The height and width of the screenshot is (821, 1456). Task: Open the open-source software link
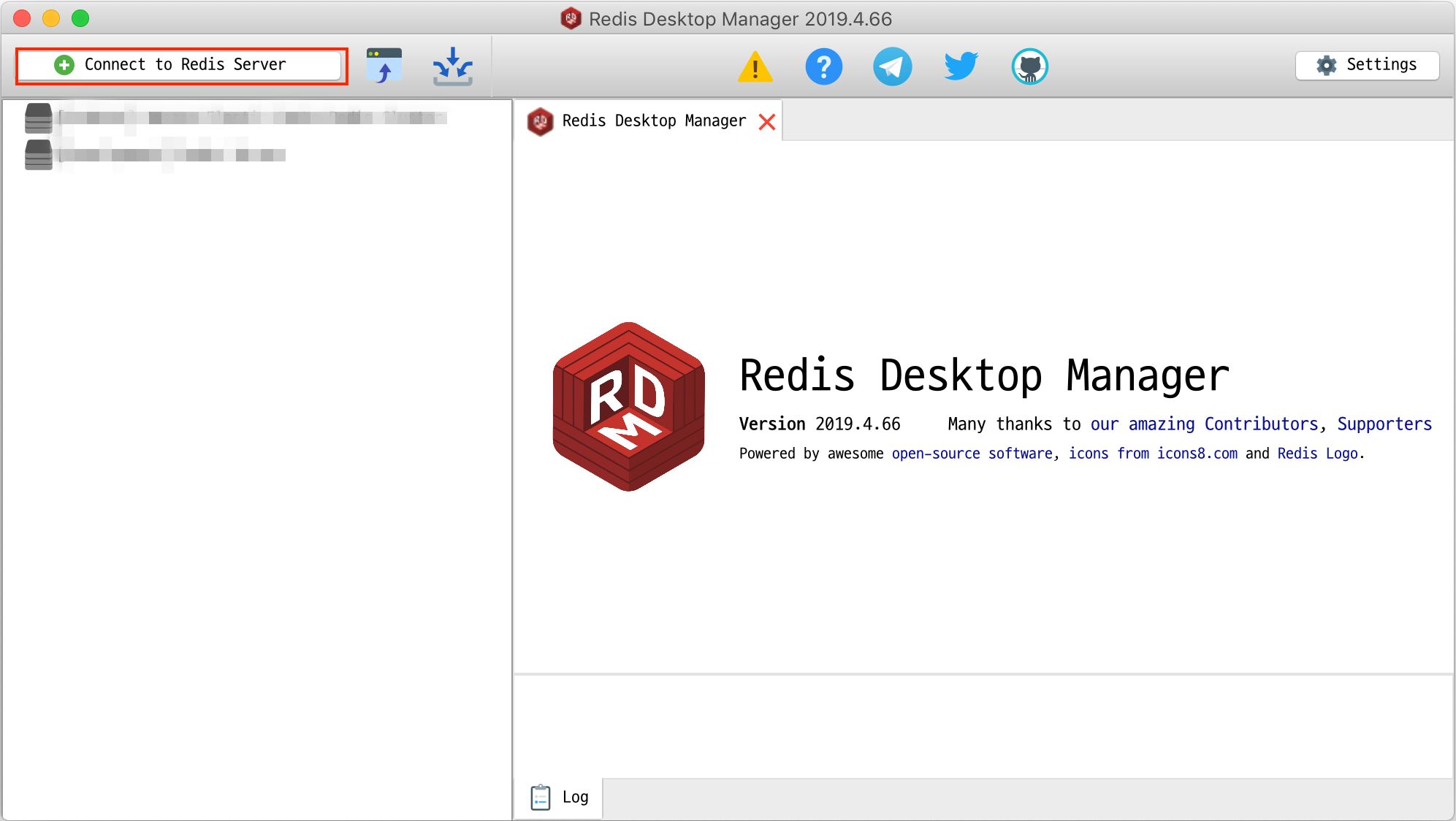(x=972, y=454)
